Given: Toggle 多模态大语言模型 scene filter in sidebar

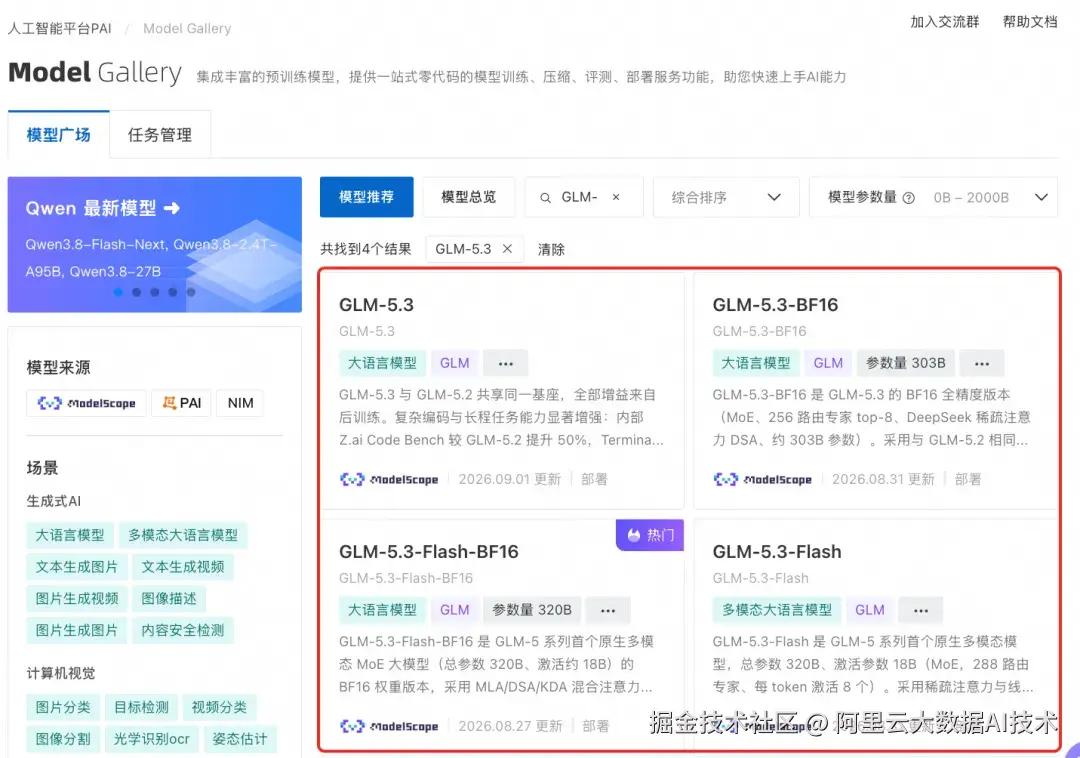Looking at the screenshot, I should coord(183,535).
